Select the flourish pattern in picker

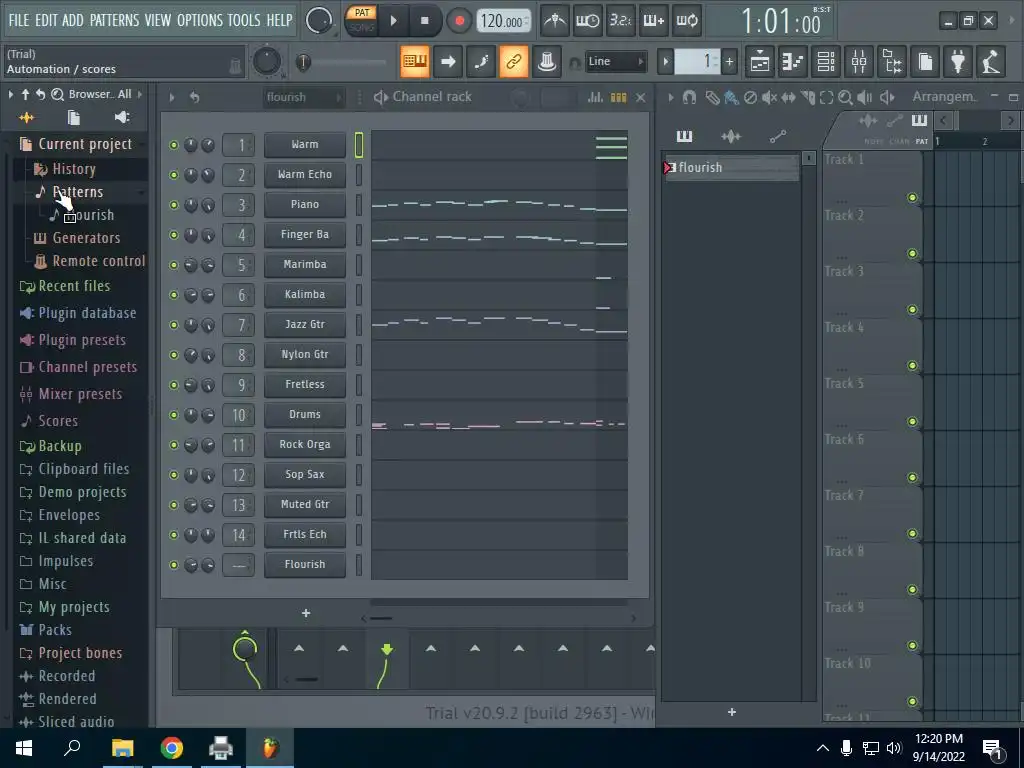point(731,168)
